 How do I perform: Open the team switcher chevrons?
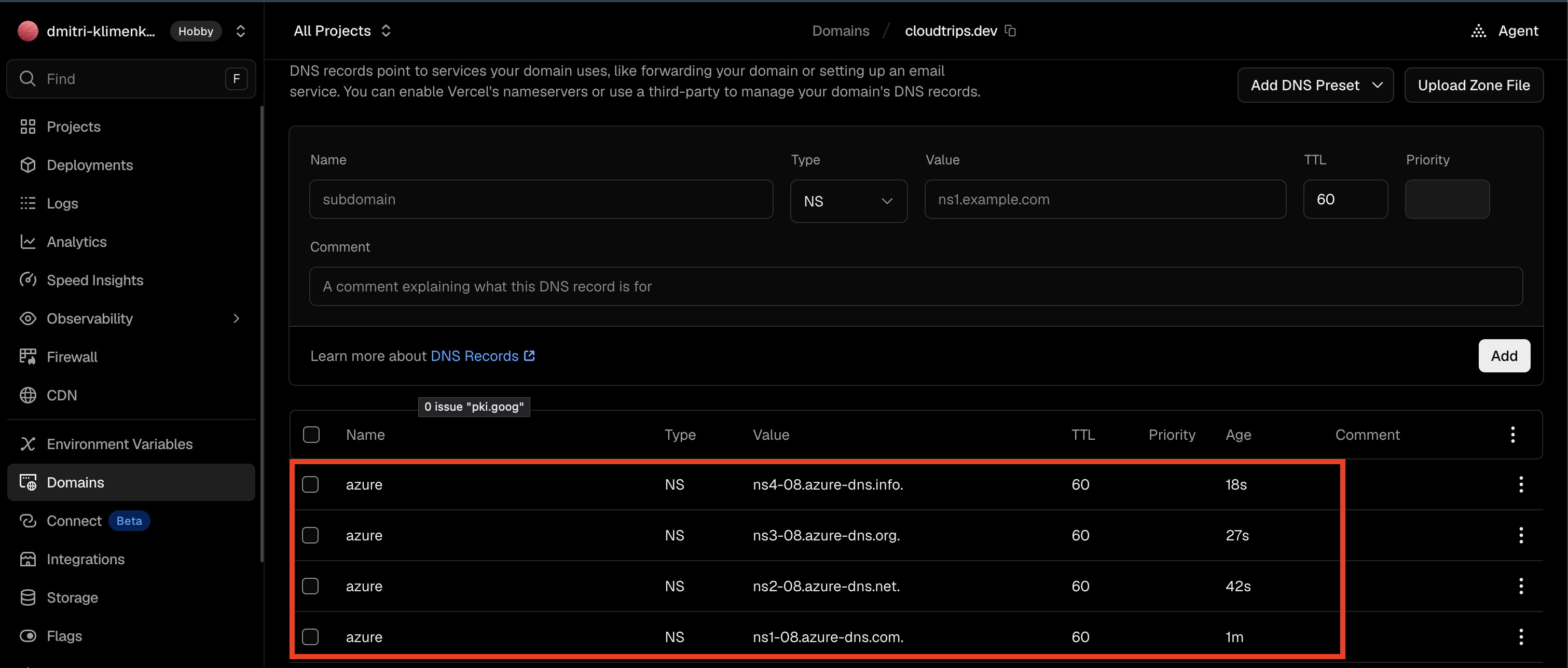click(240, 31)
